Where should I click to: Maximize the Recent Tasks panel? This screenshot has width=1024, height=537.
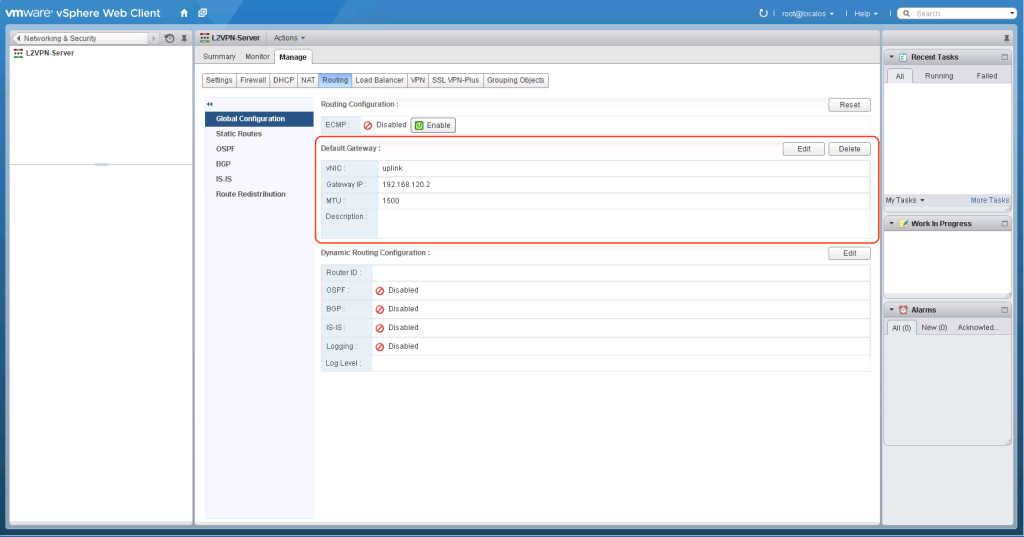(1004, 57)
